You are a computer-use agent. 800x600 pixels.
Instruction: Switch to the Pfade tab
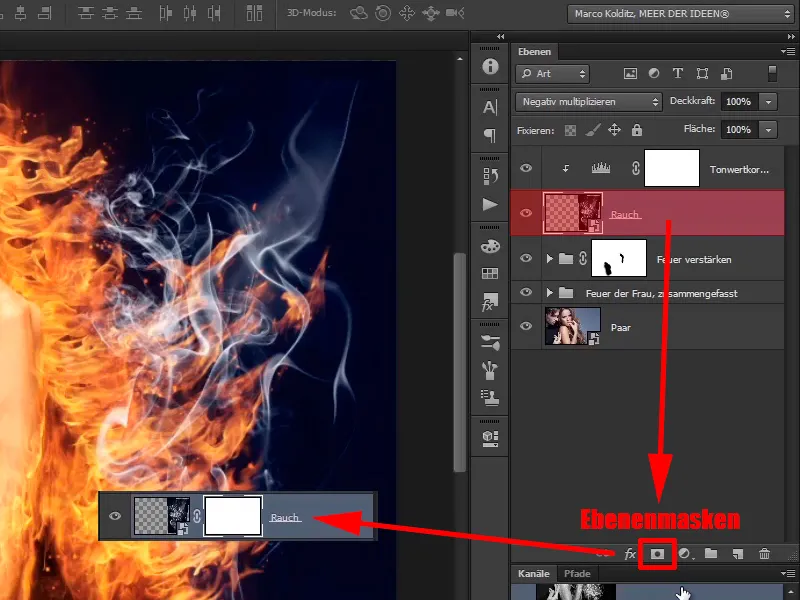click(577, 573)
